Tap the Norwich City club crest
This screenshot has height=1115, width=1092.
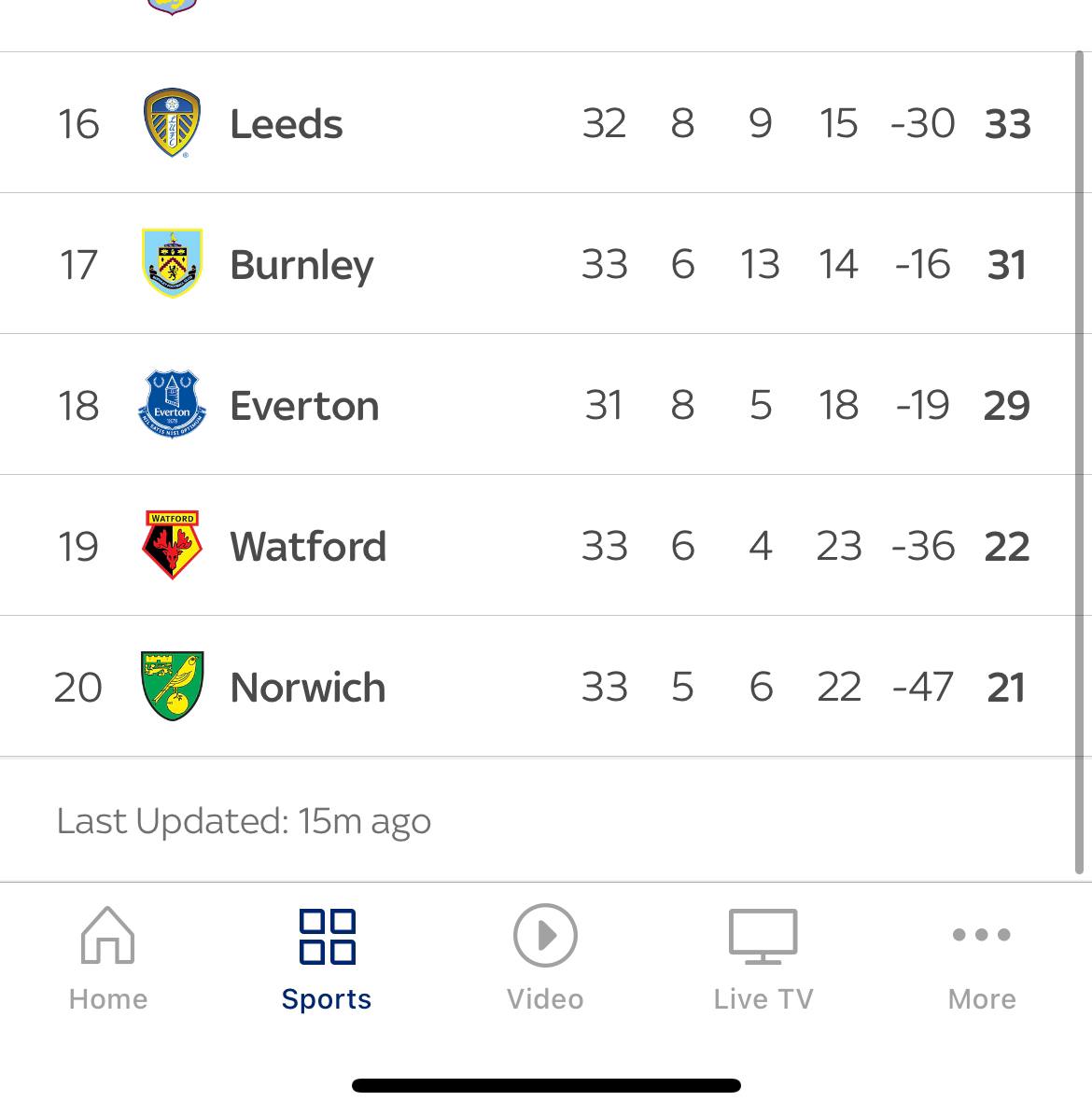coord(172,686)
